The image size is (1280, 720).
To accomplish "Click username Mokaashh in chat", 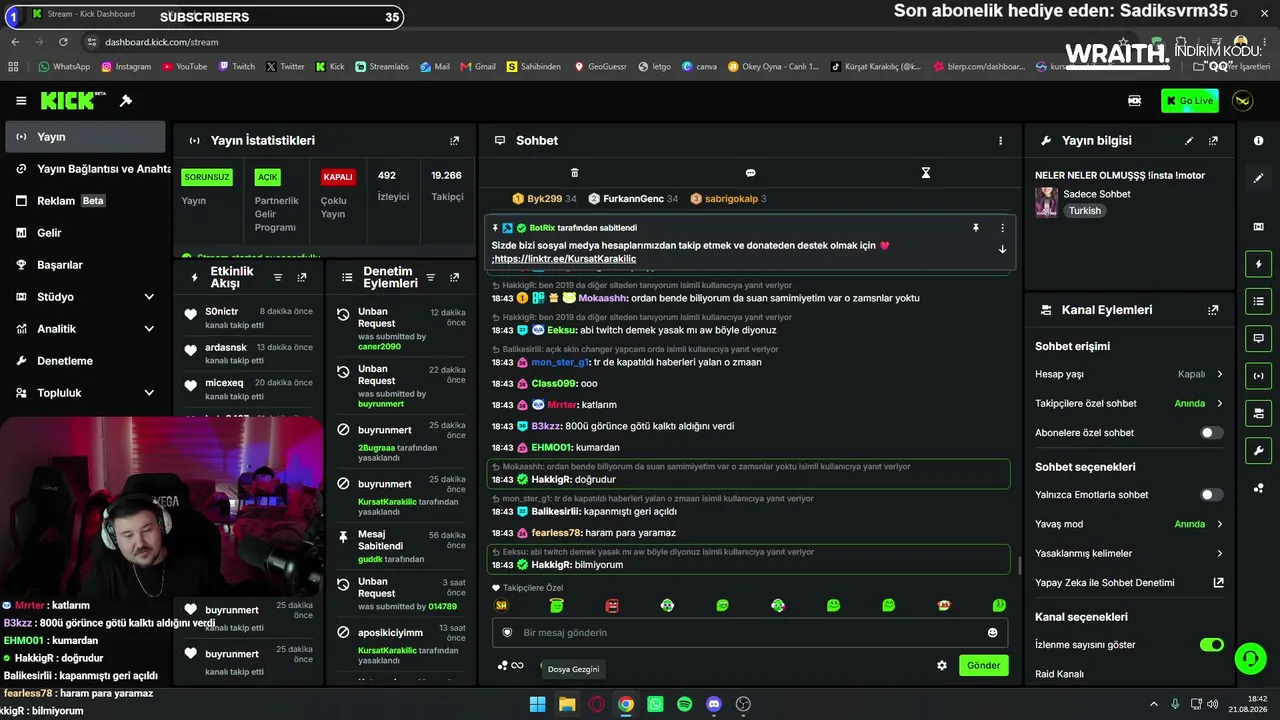I will [x=603, y=298].
